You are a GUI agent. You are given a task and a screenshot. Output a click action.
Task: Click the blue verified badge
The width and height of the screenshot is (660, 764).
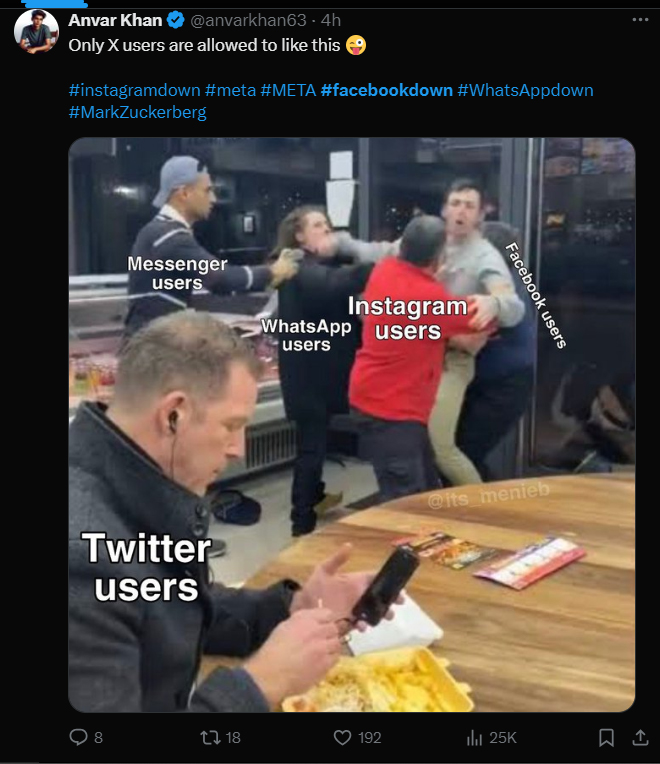point(176,20)
